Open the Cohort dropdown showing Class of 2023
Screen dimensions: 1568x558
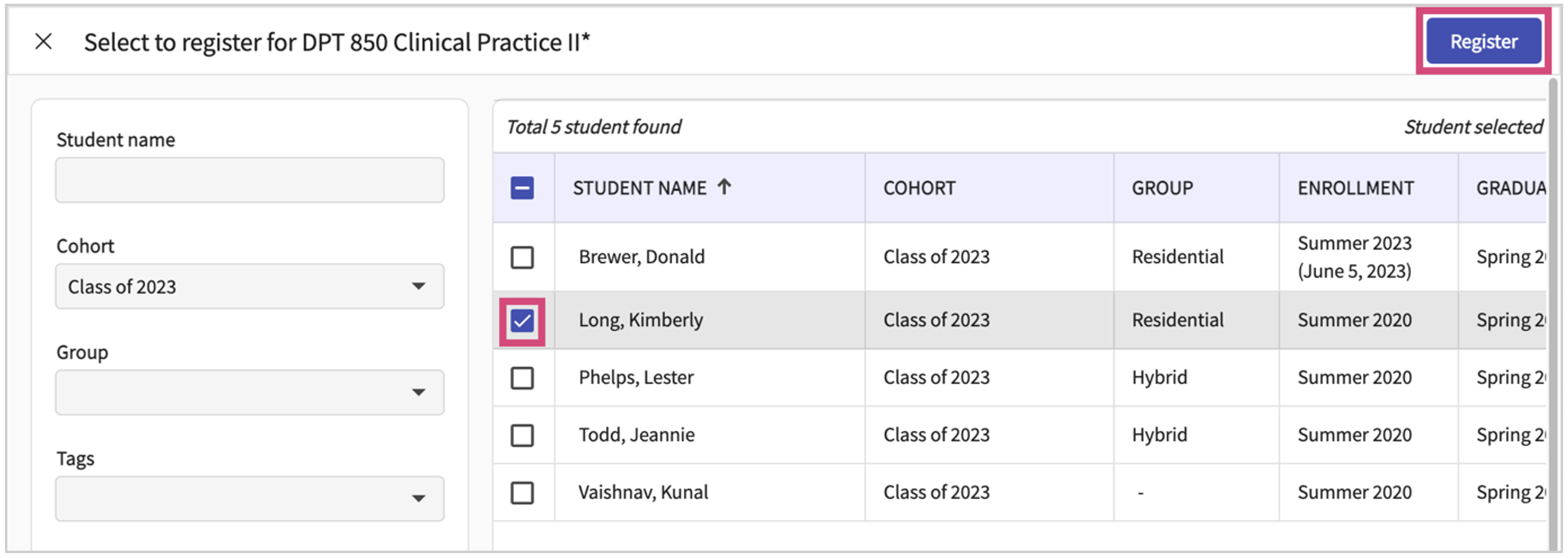click(x=249, y=286)
